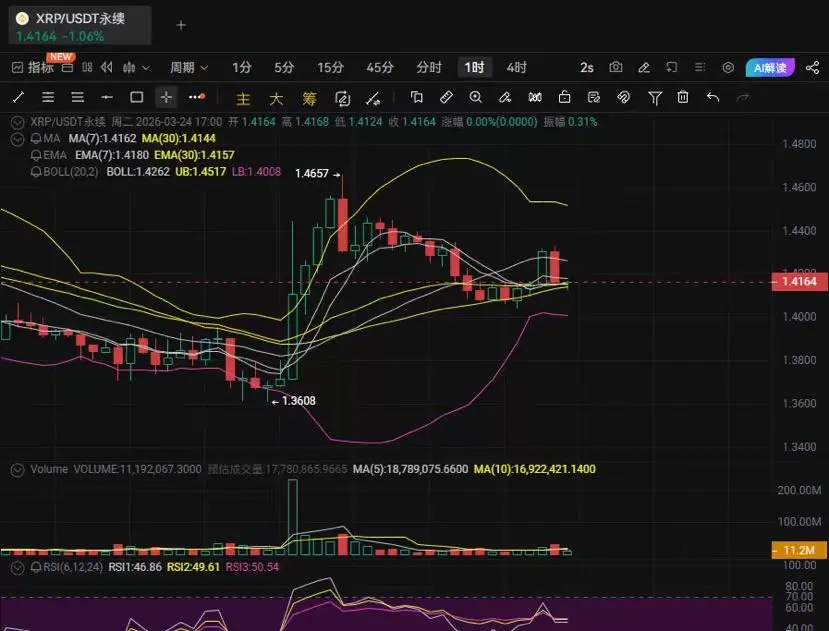
Task: Select the horizontal ray line tool
Action: coord(107,97)
